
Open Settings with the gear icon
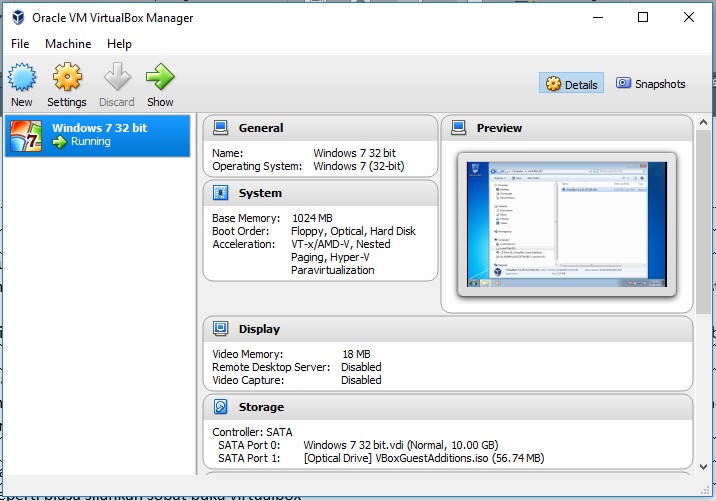coord(67,77)
